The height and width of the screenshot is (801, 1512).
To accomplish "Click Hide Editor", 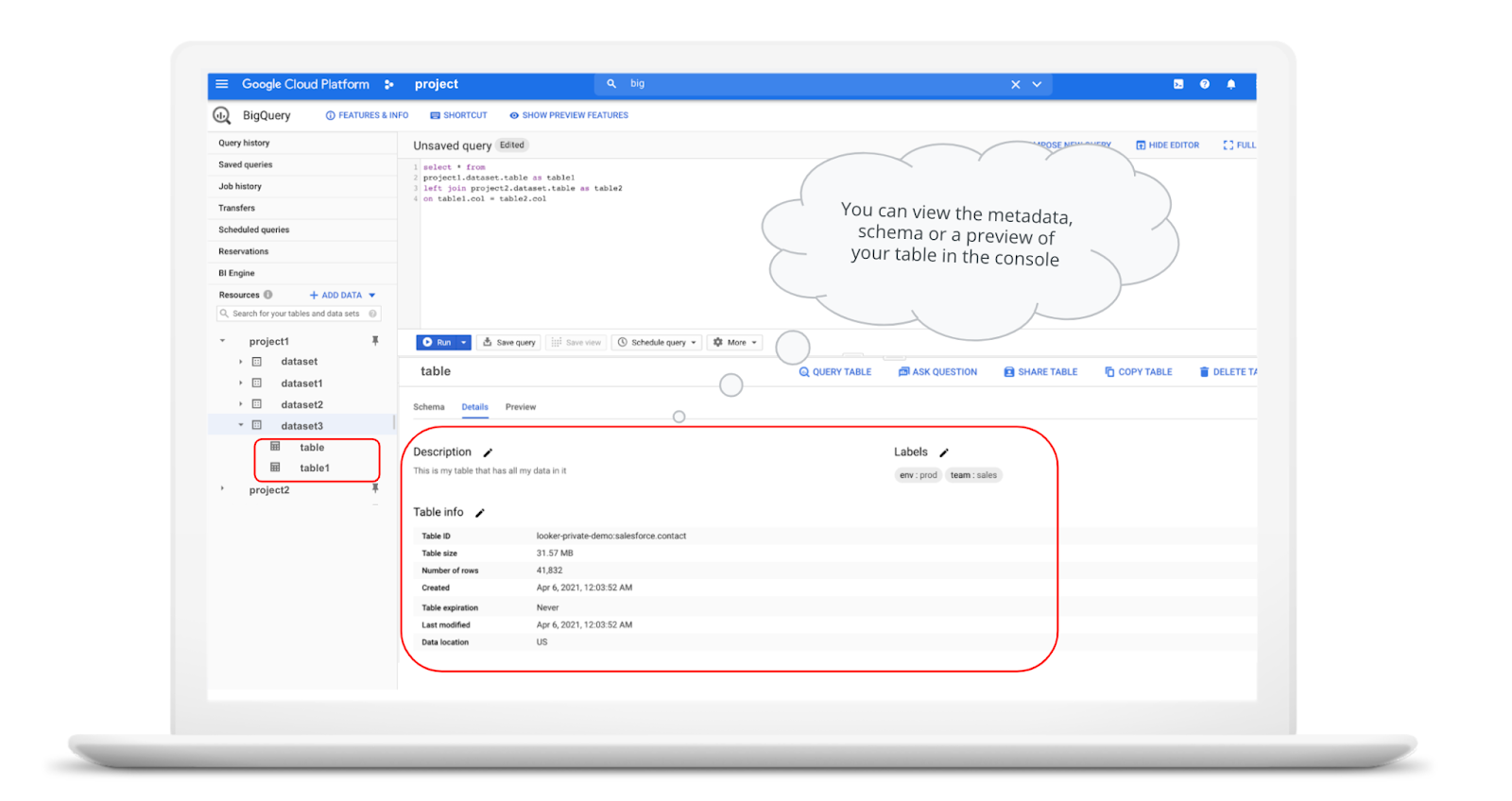I will [1167, 145].
